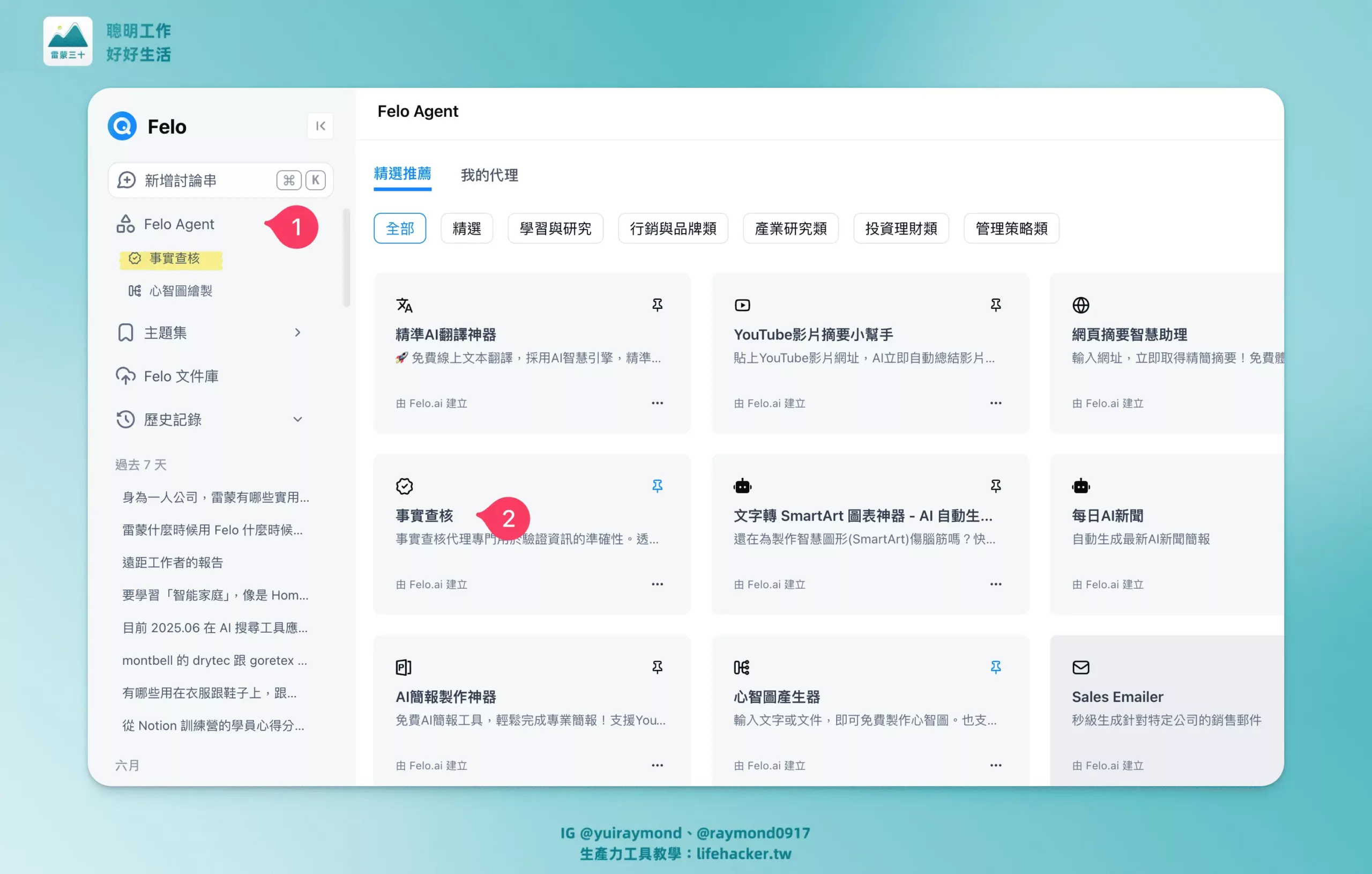Image resolution: width=1372 pixels, height=874 pixels.
Task: Open history item 身為一人公司，雷蒙有哪些實用
Action: [x=215, y=497]
